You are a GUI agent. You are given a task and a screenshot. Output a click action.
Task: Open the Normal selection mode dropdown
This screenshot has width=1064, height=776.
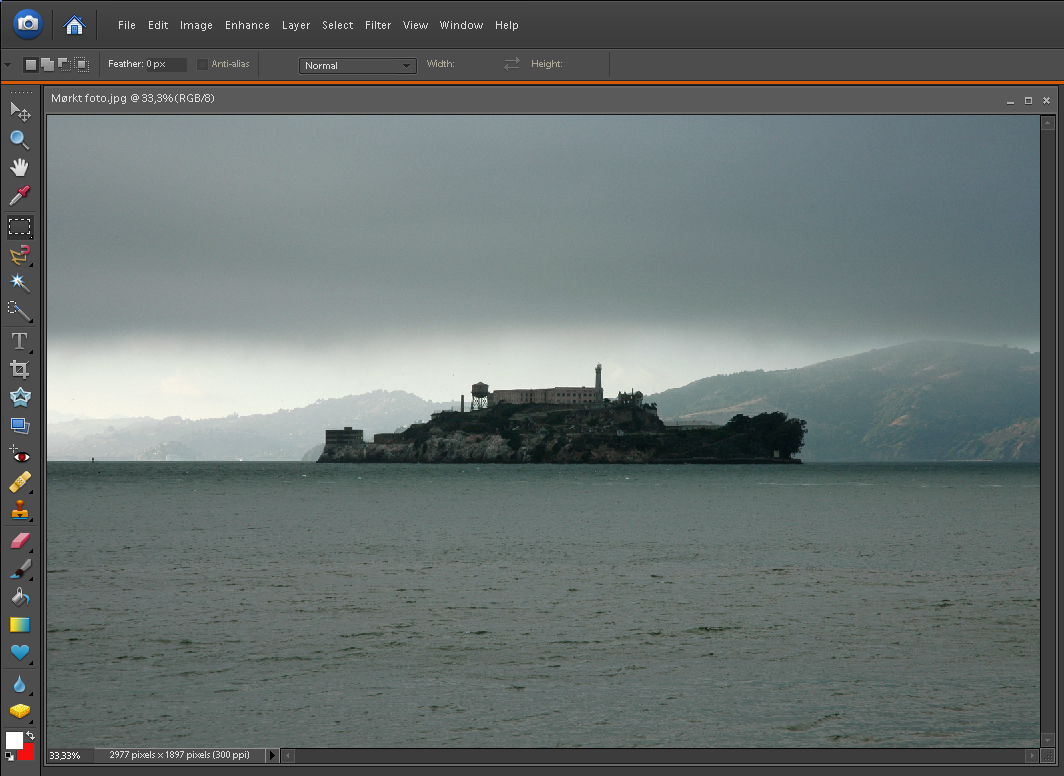pyautogui.click(x=357, y=65)
